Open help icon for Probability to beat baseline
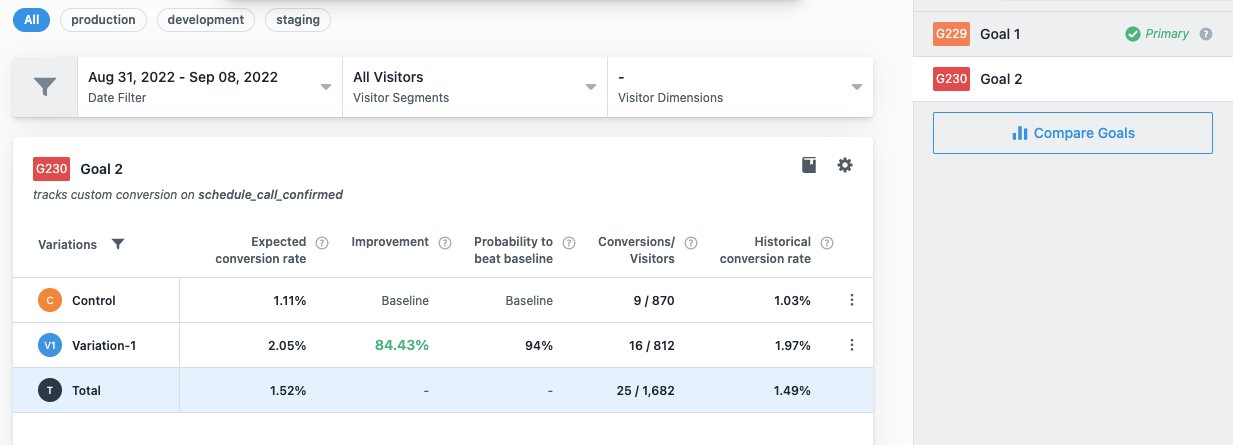1233x445 pixels. click(569, 243)
